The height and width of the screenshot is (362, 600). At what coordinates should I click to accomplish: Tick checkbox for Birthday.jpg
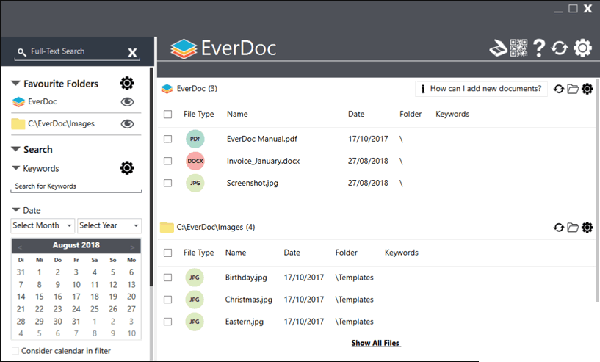coord(168,277)
